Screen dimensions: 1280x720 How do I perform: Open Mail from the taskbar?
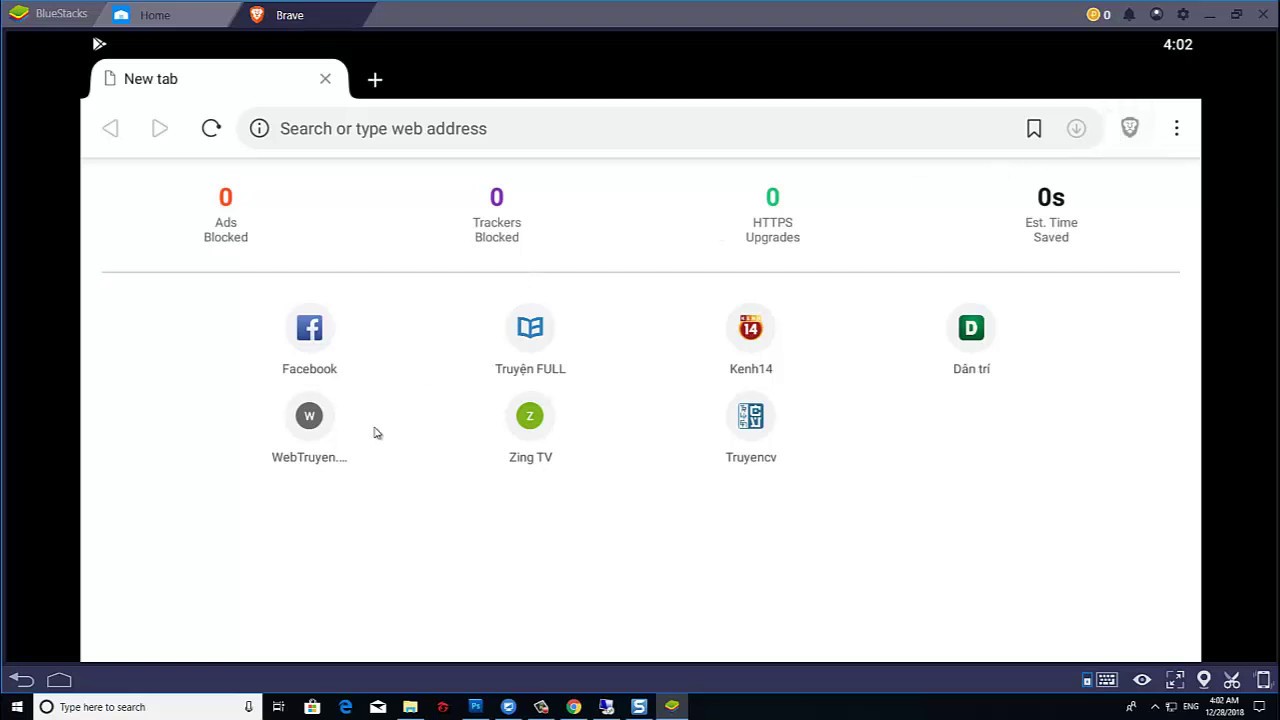[378, 707]
